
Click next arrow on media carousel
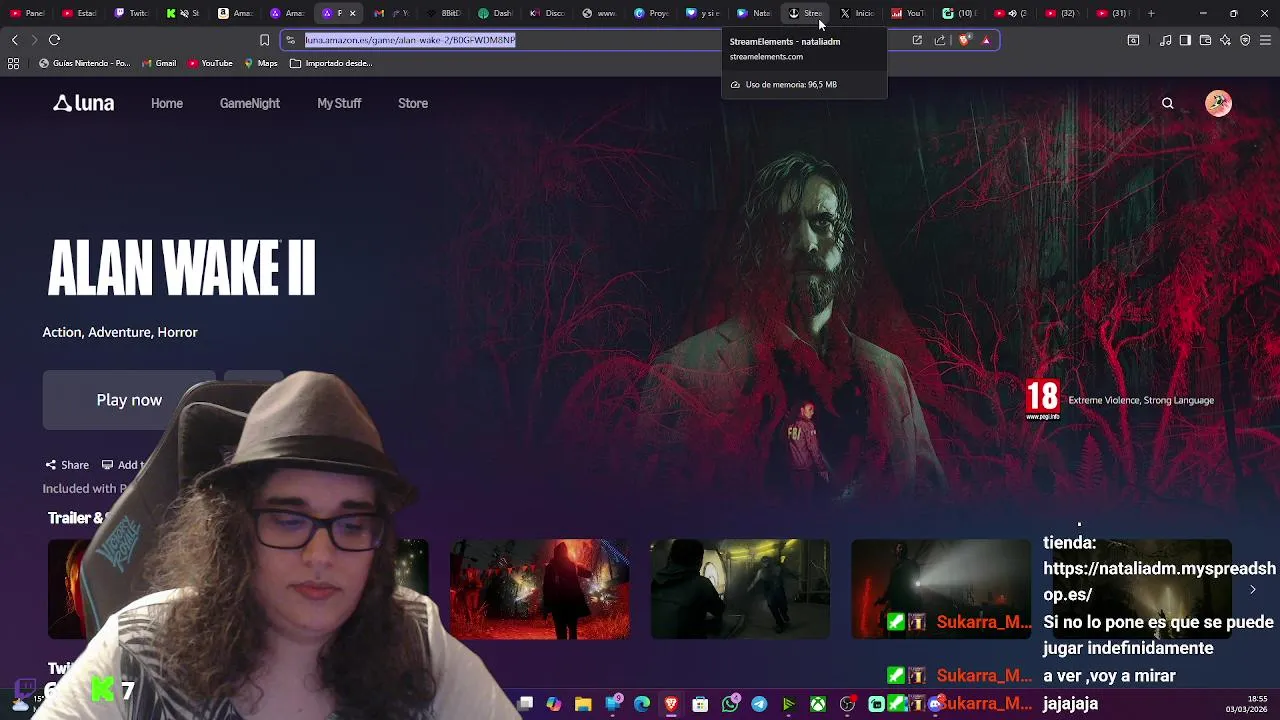(x=1252, y=590)
